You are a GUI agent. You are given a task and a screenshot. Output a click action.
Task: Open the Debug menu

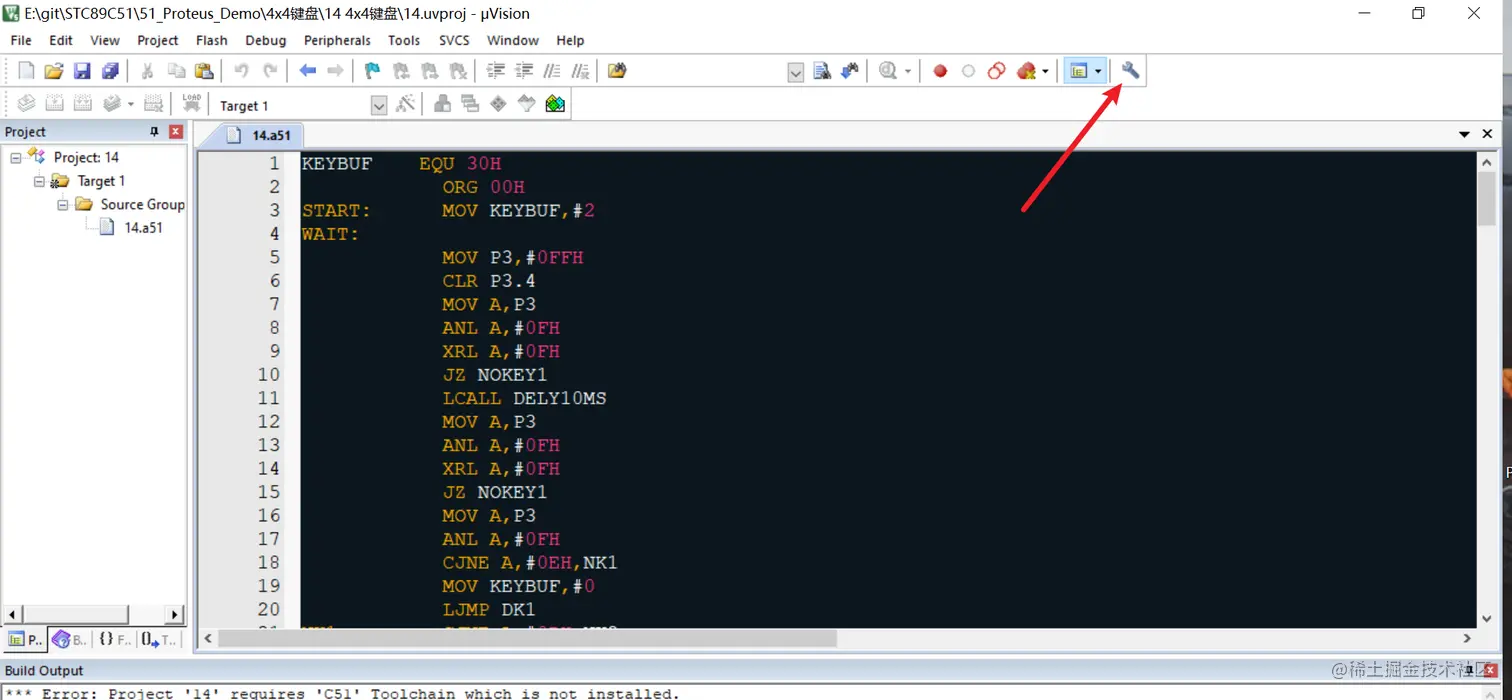tap(266, 41)
